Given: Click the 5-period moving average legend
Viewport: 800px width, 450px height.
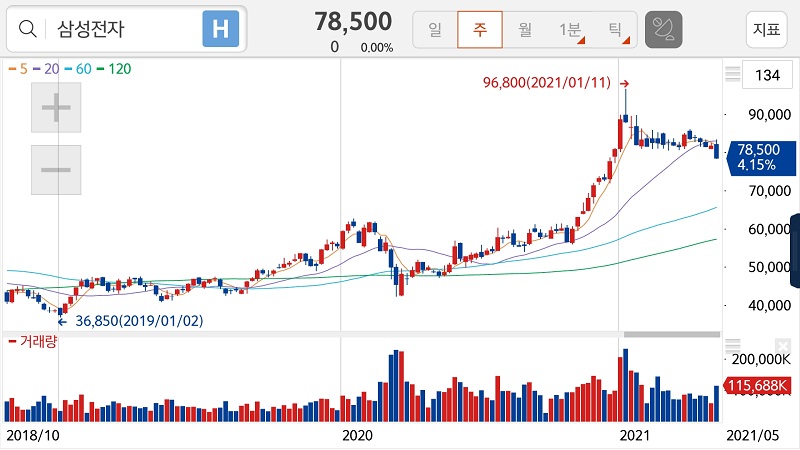Looking at the screenshot, I should coord(18,69).
